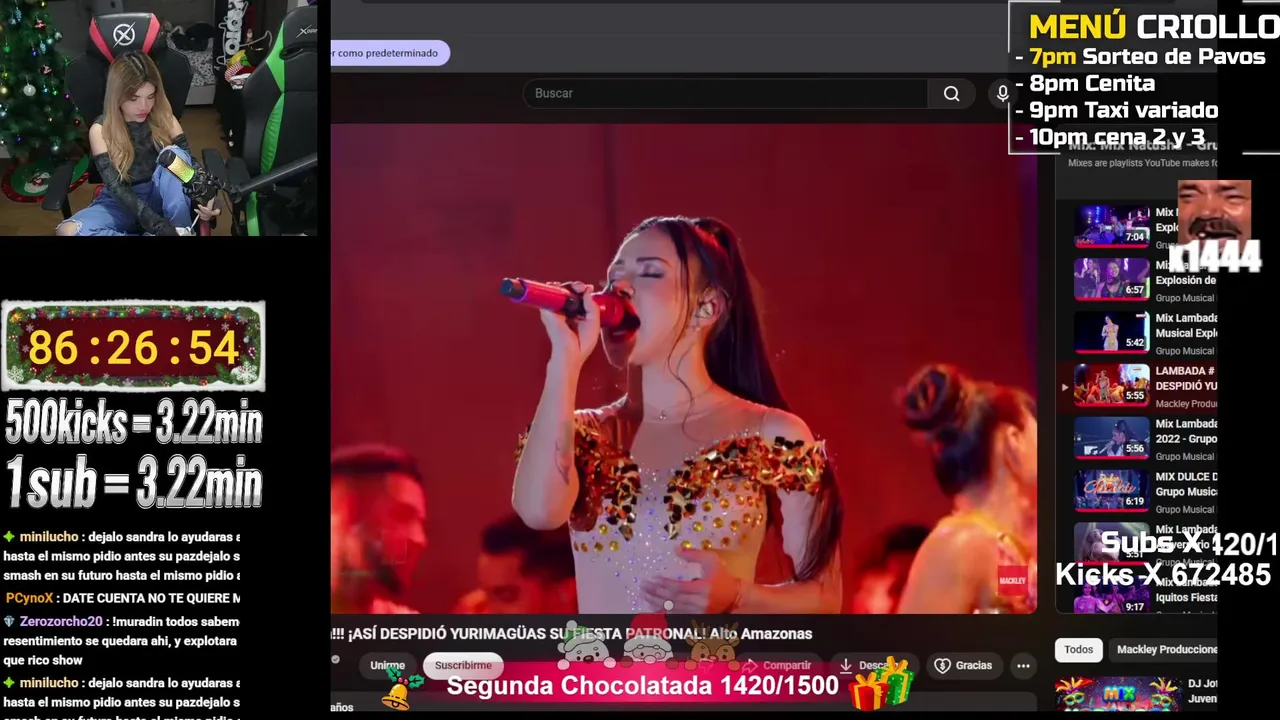1280x720 pixels.
Task: Click the 'Segunda Chocolatada 1420/1500' goal banner
Action: tap(642, 685)
